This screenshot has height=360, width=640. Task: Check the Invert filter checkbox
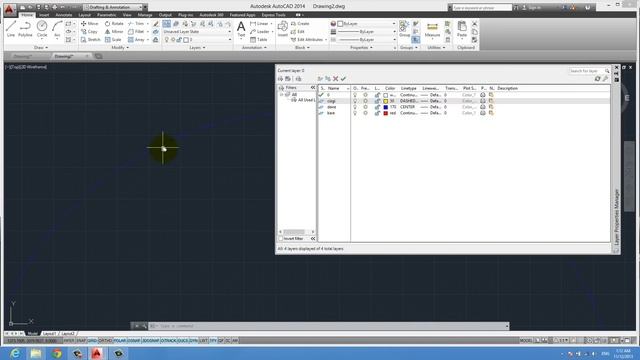[280, 238]
